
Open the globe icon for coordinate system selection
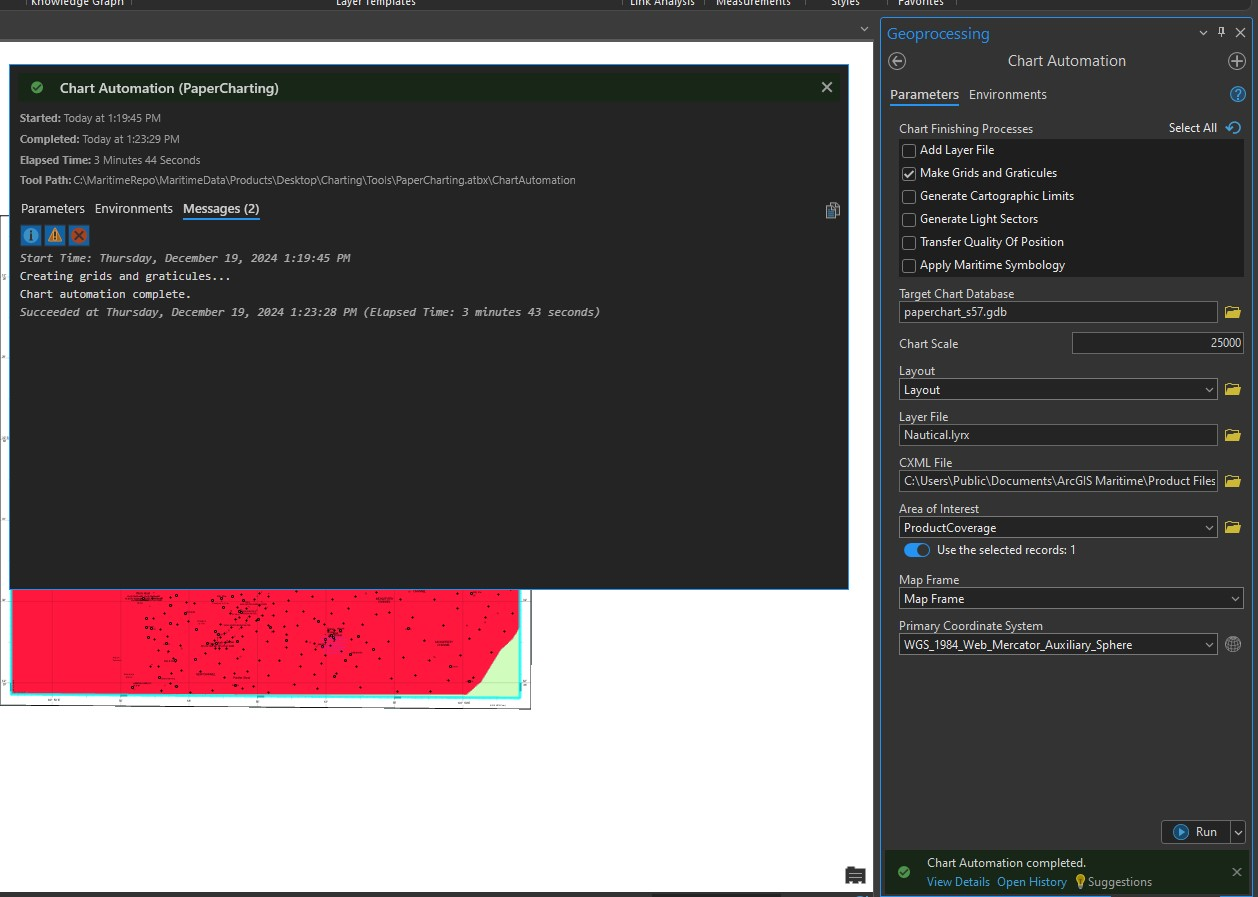[x=1232, y=644]
